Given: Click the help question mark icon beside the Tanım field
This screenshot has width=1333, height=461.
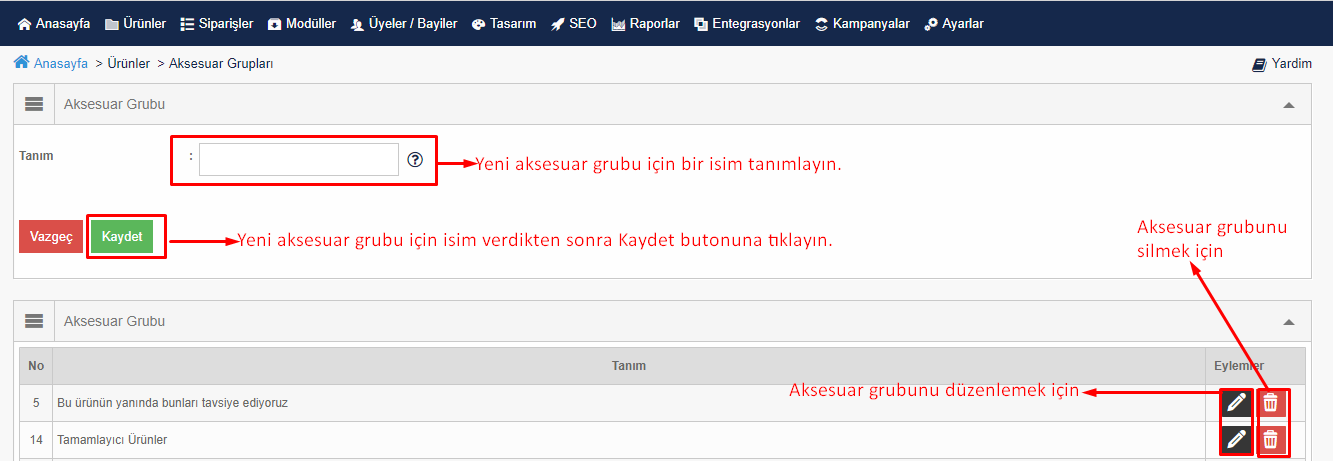Looking at the screenshot, I should 415,160.
